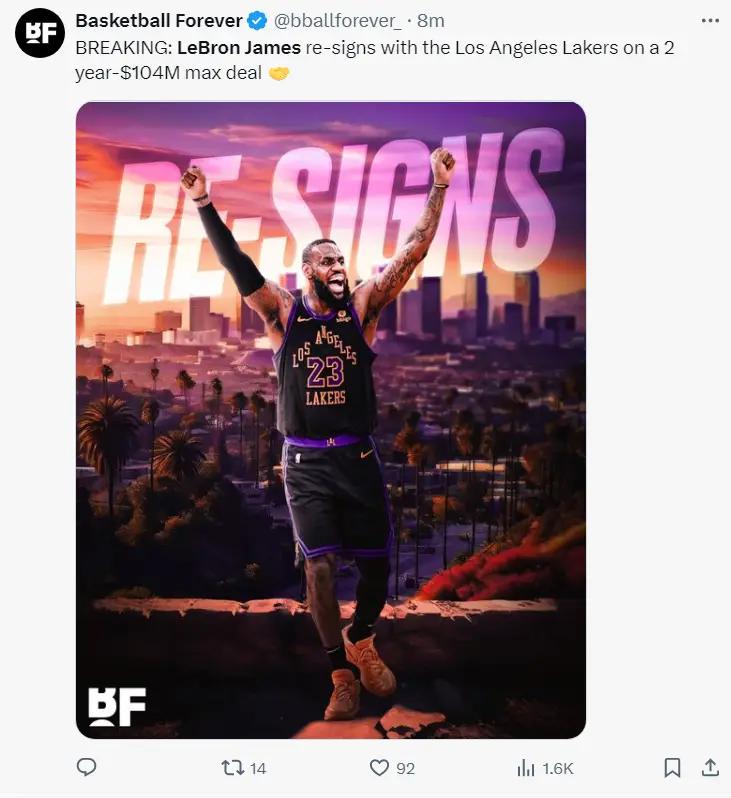View analytics via bar chart icon
The image size is (731, 798).
point(525,767)
